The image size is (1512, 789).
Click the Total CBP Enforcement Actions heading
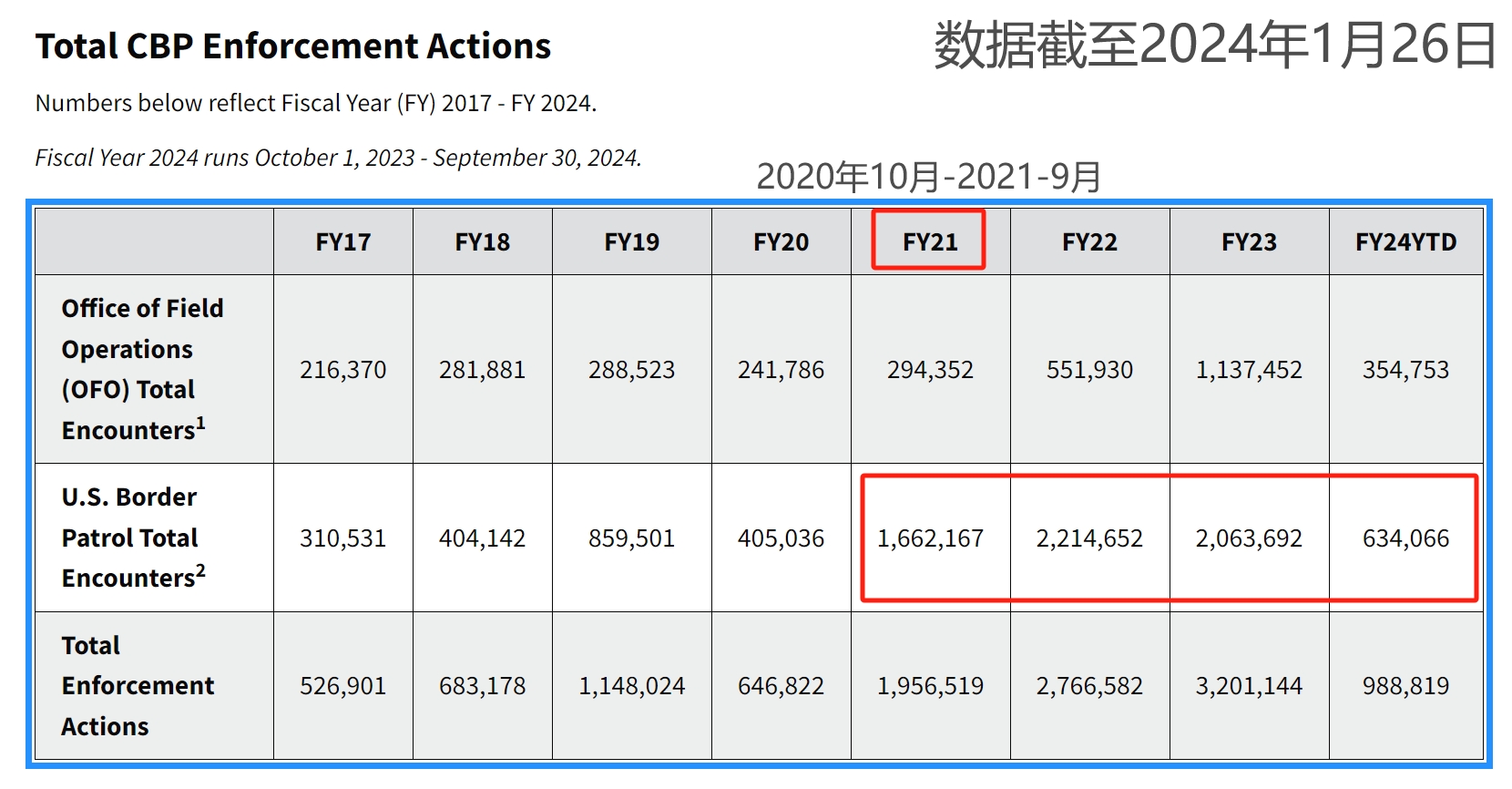pyautogui.click(x=293, y=46)
